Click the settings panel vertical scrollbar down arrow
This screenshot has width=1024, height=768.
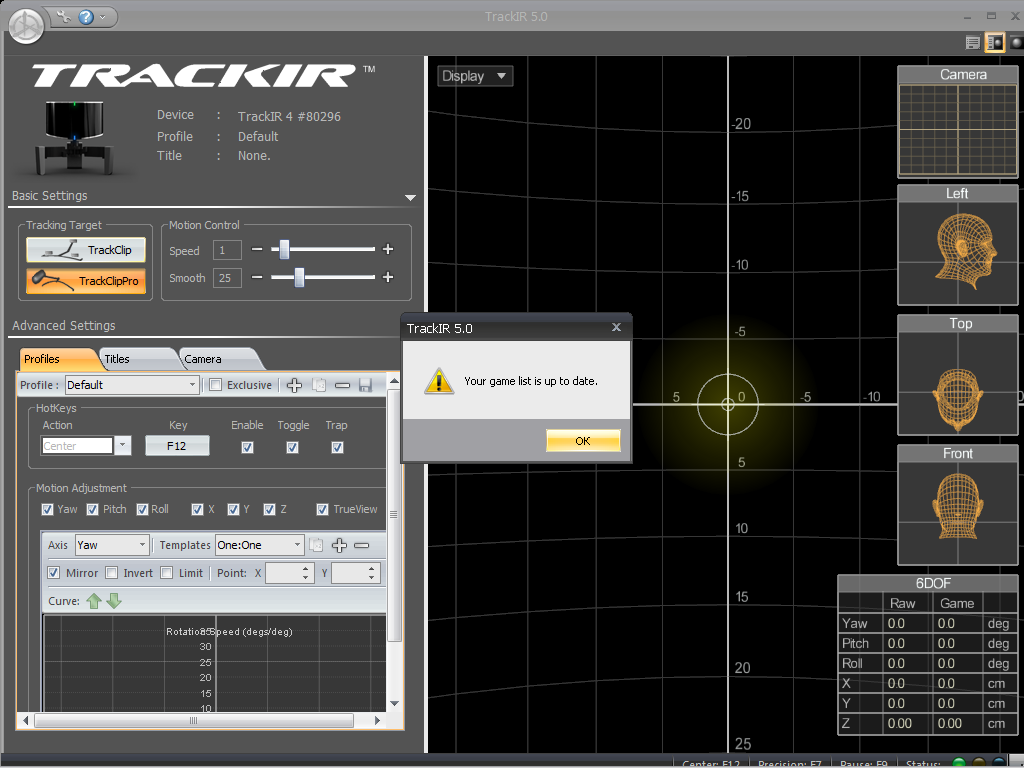(394, 703)
